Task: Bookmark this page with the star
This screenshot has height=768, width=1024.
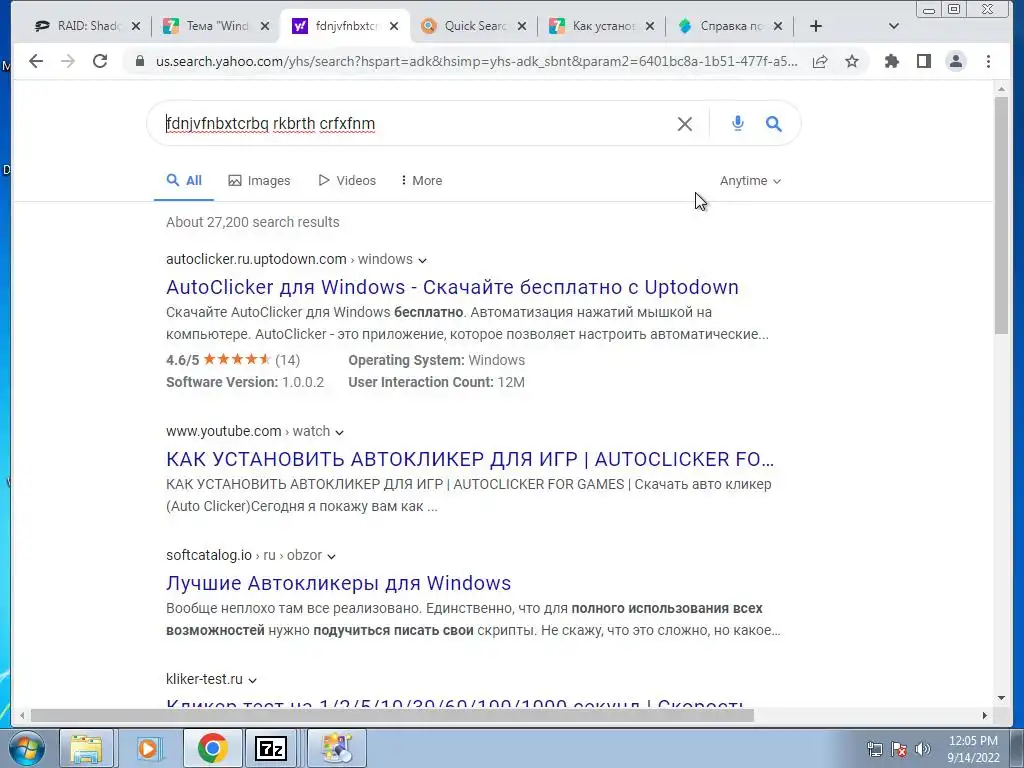Action: [x=852, y=61]
